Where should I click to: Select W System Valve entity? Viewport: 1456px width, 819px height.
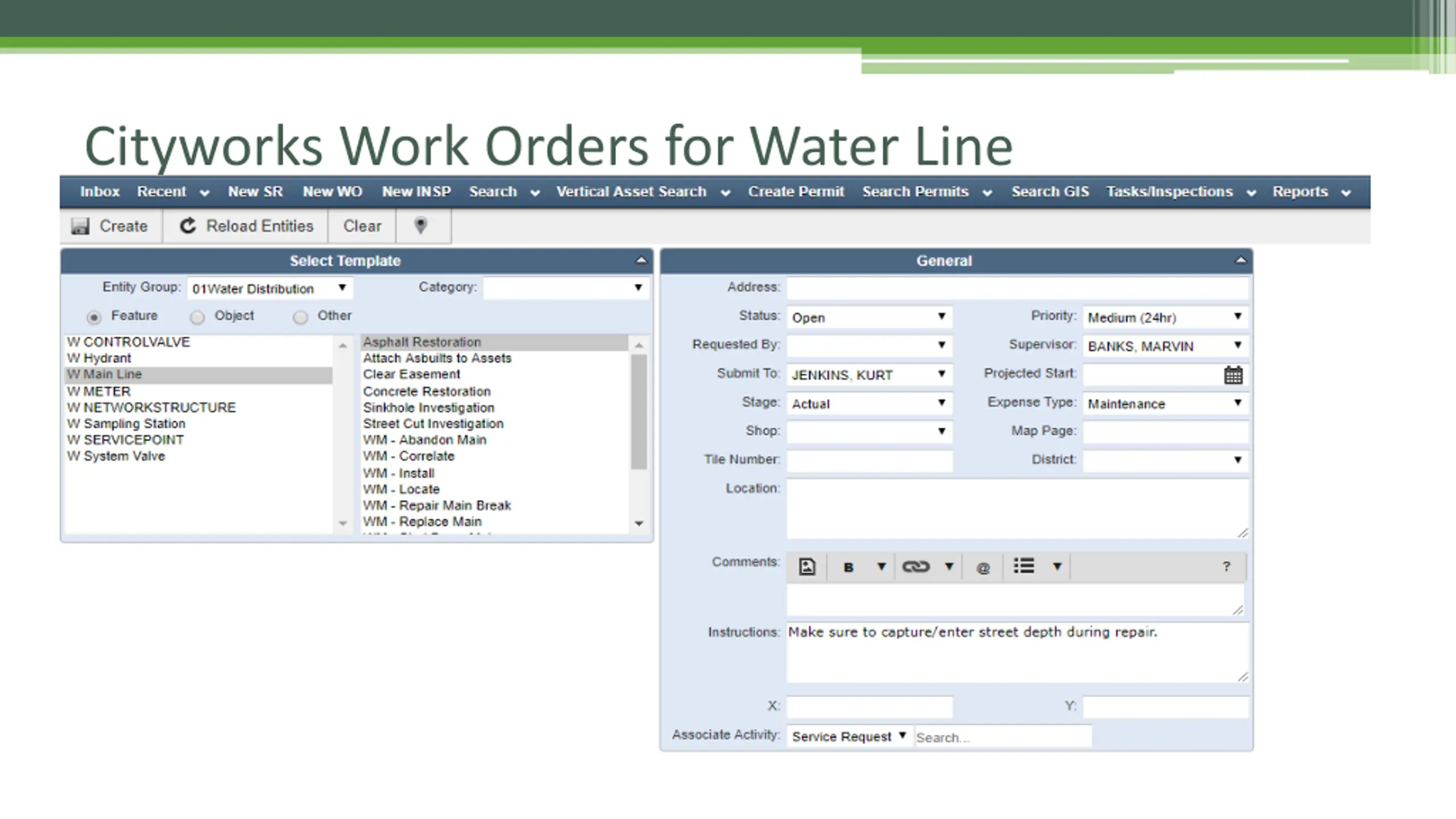(x=198, y=456)
